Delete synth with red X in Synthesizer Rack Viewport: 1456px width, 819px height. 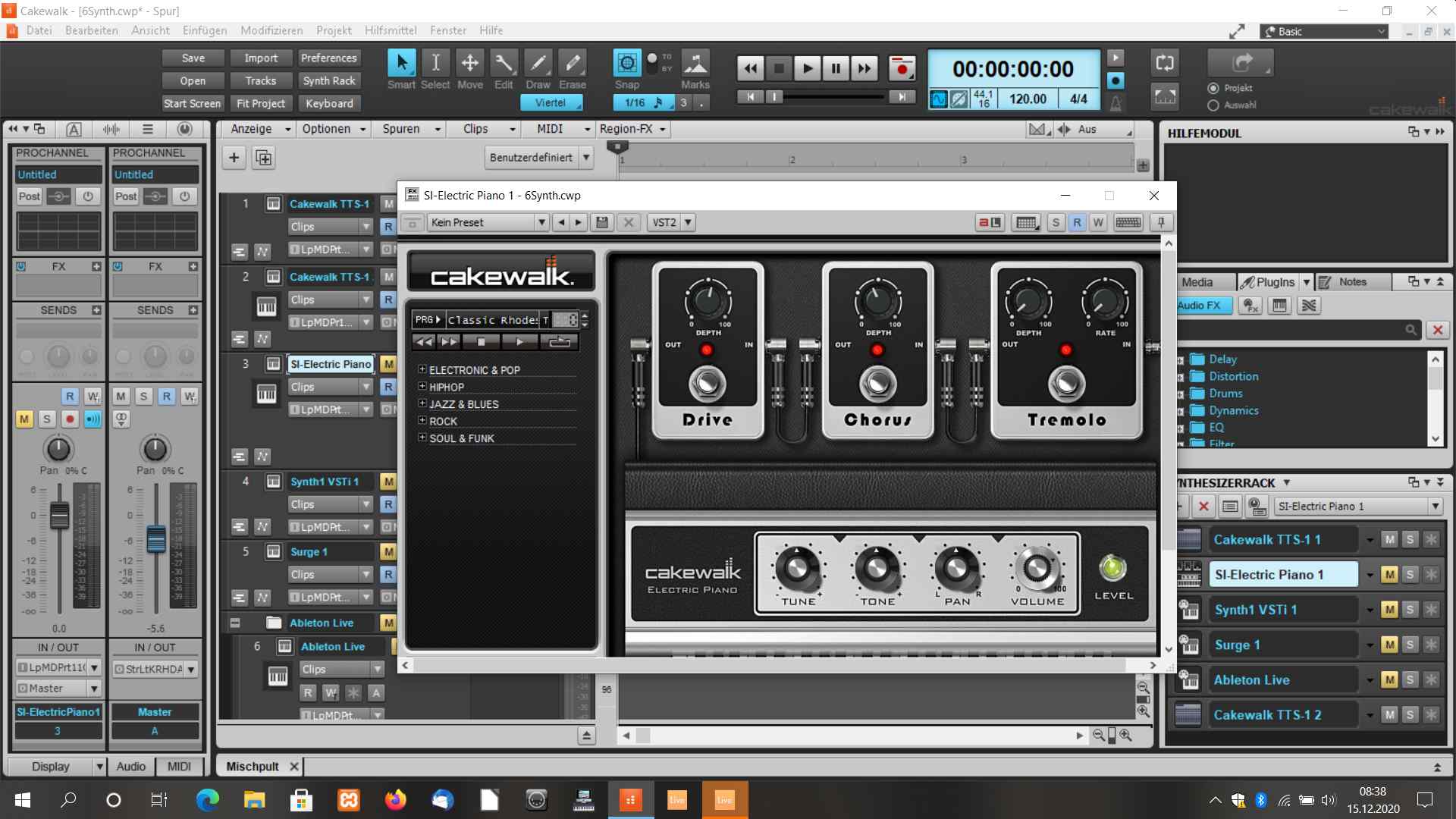1203,506
